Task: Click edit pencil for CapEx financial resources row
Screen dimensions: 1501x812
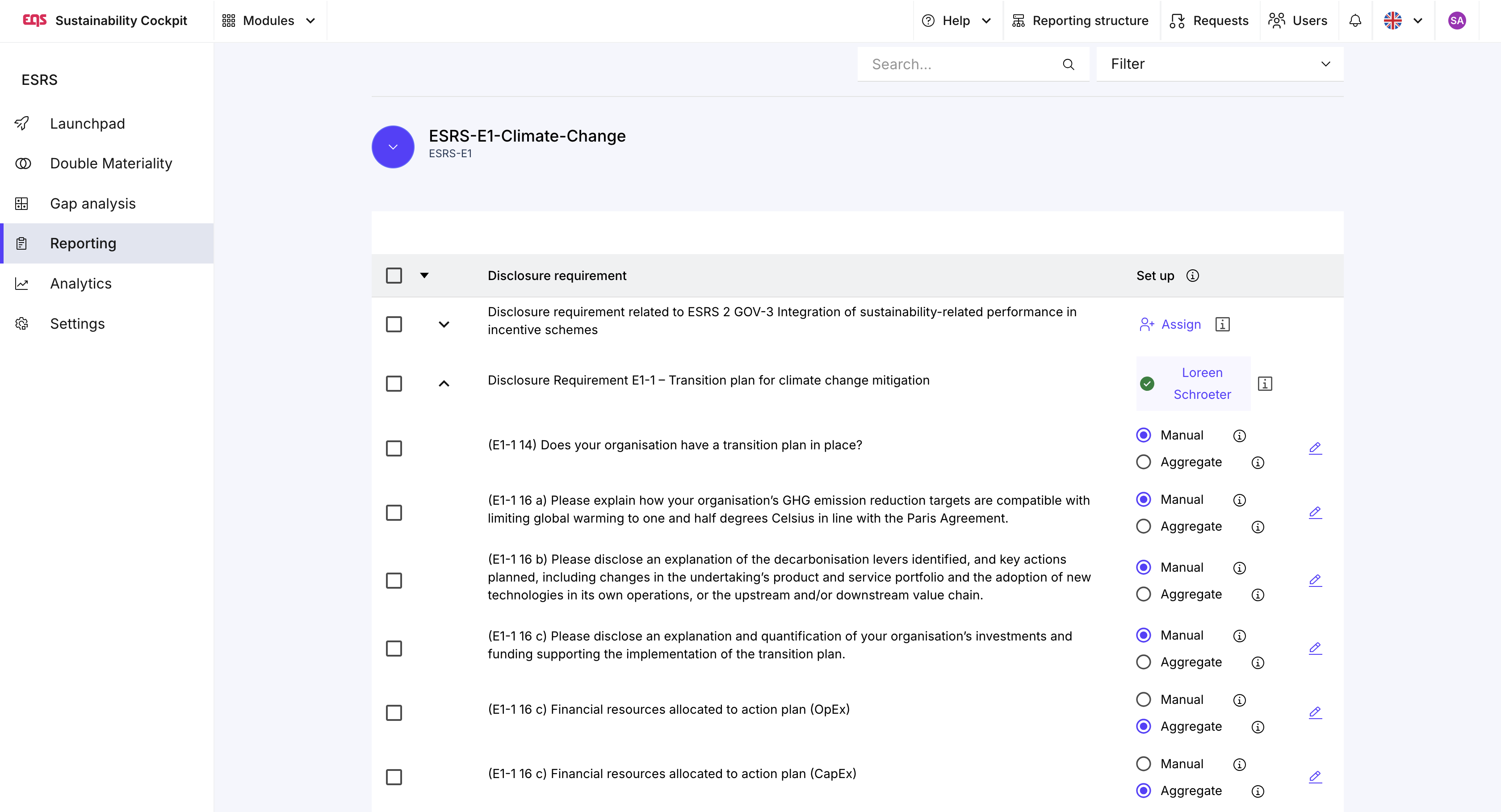Action: (x=1315, y=776)
